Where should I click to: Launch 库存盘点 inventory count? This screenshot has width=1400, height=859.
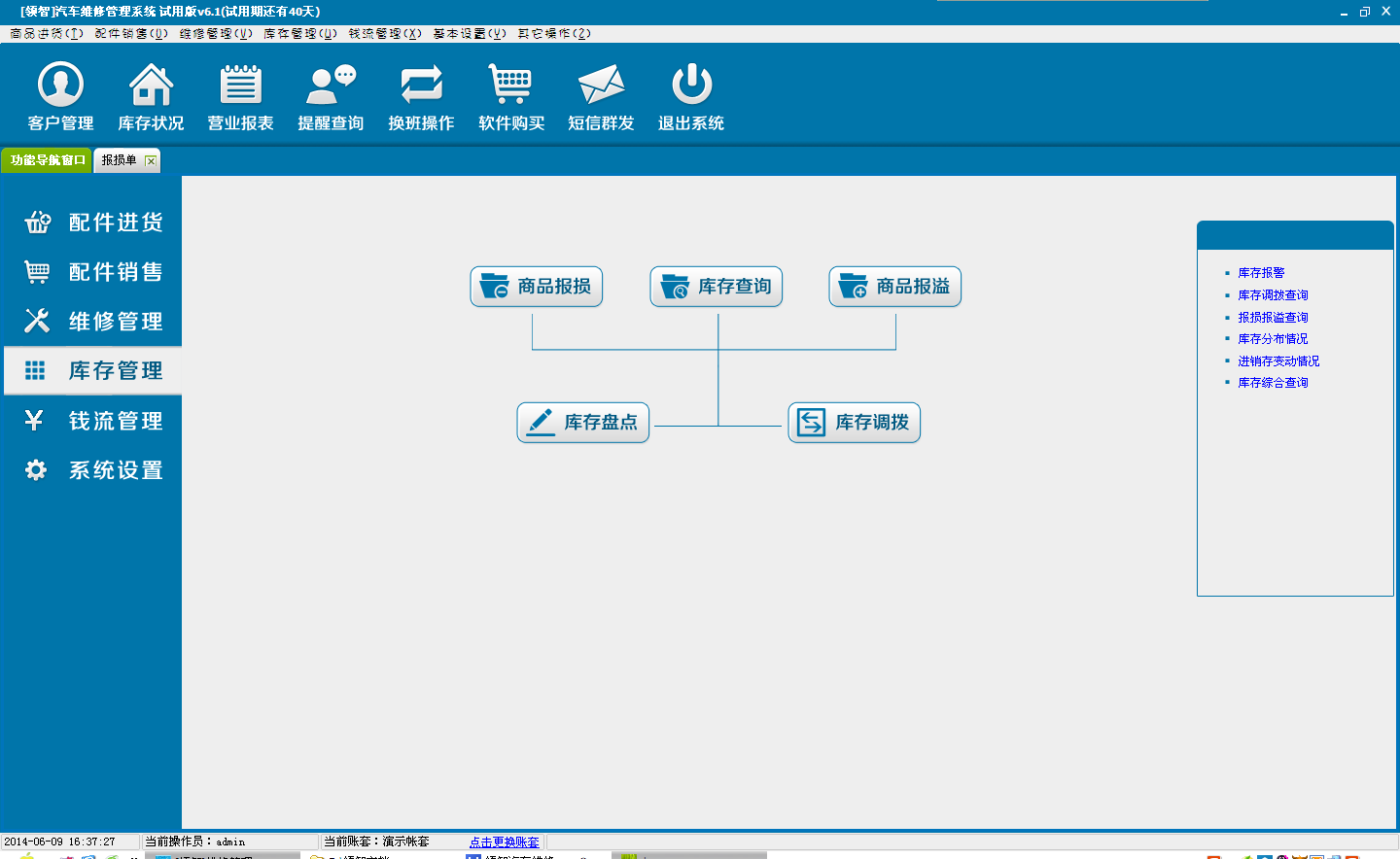pyautogui.click(x=583, y=423)
